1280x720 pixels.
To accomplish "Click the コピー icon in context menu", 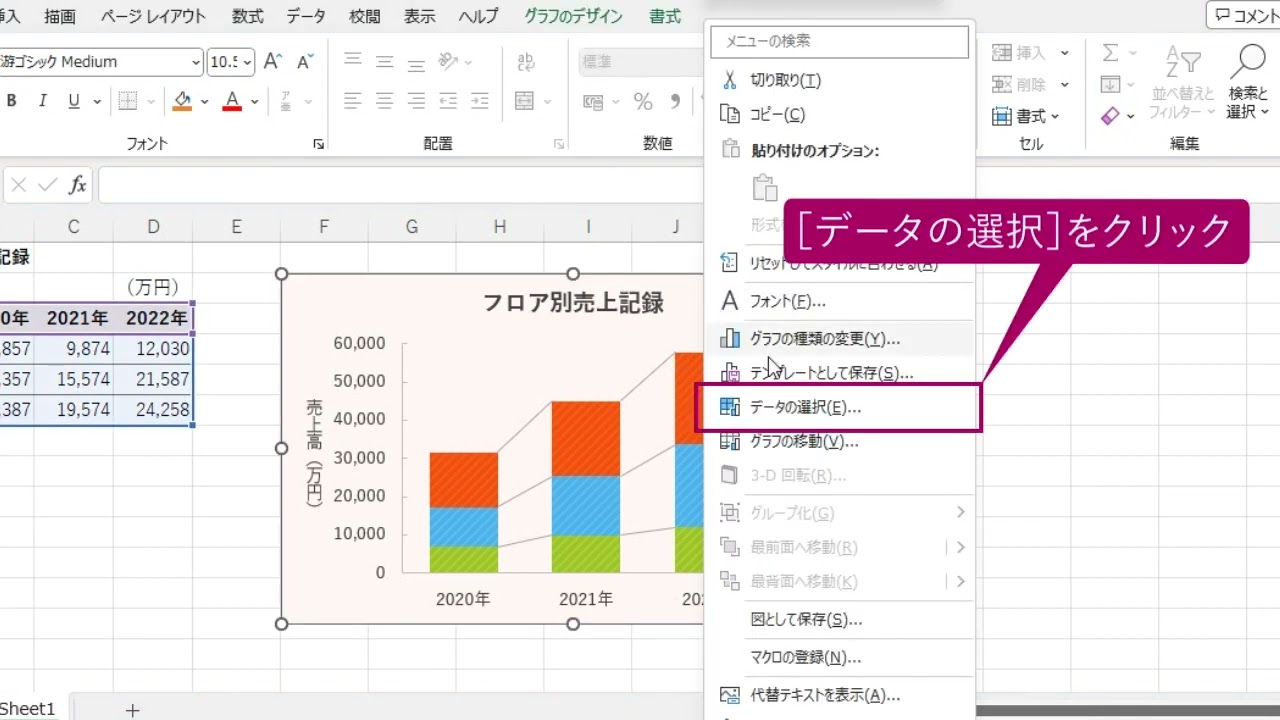I will 731,113.
